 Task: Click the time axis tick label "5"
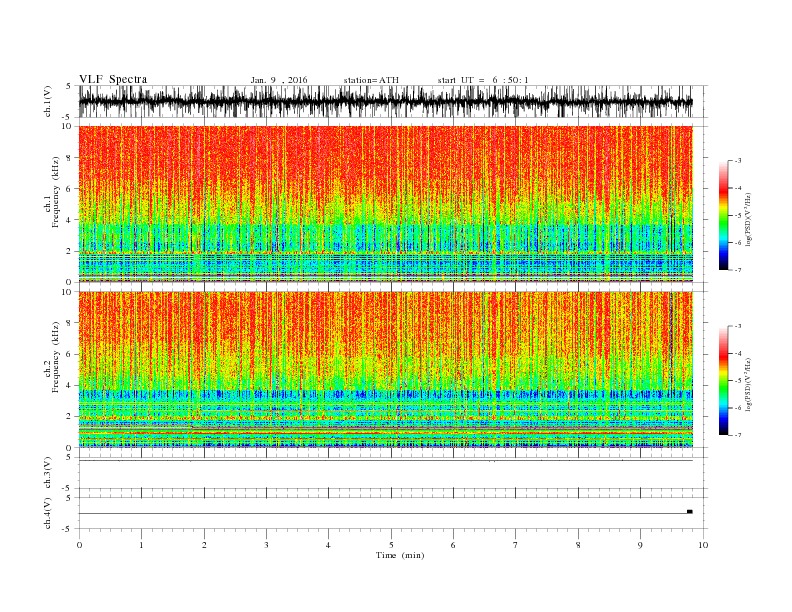point(391,545)
